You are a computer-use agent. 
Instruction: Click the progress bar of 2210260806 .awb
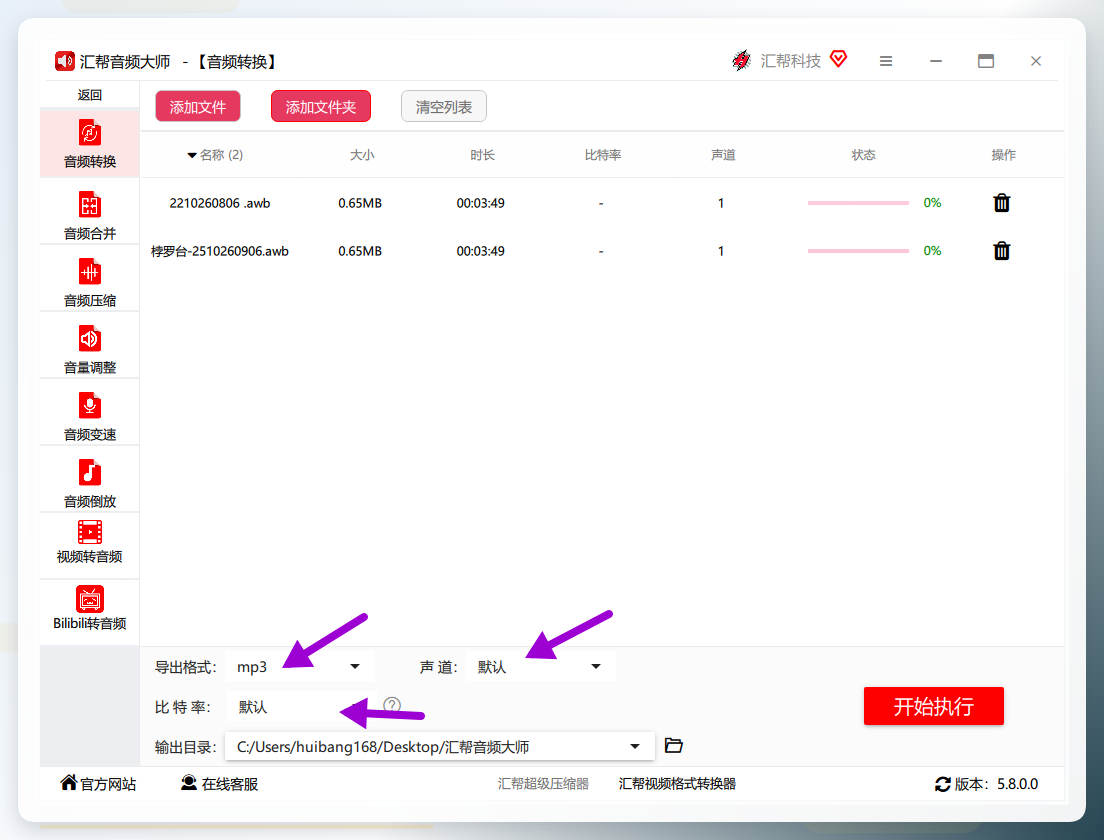pyautogui.click(x=858, y=203)
